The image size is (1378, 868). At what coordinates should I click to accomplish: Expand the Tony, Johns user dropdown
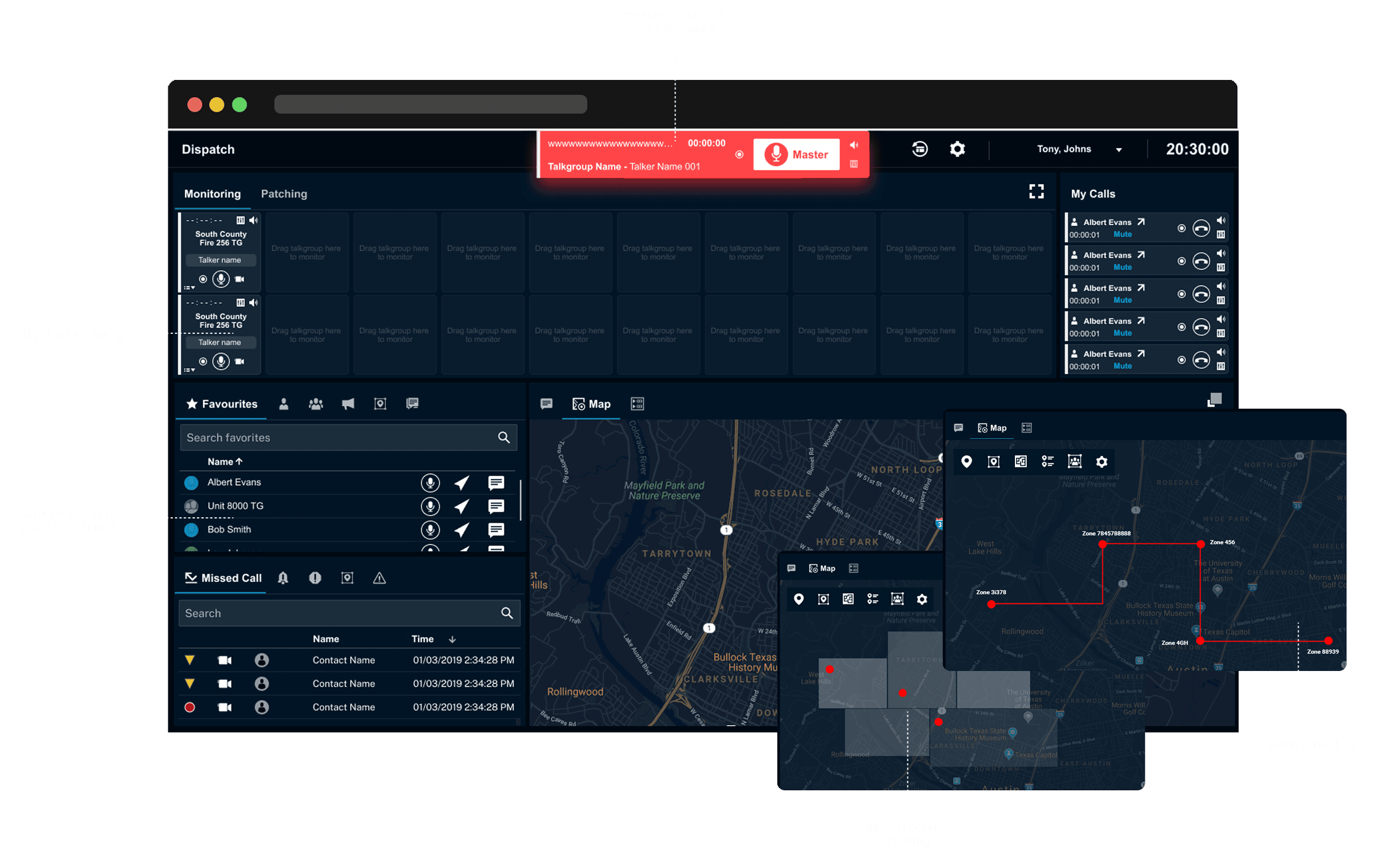(1118, 150)
